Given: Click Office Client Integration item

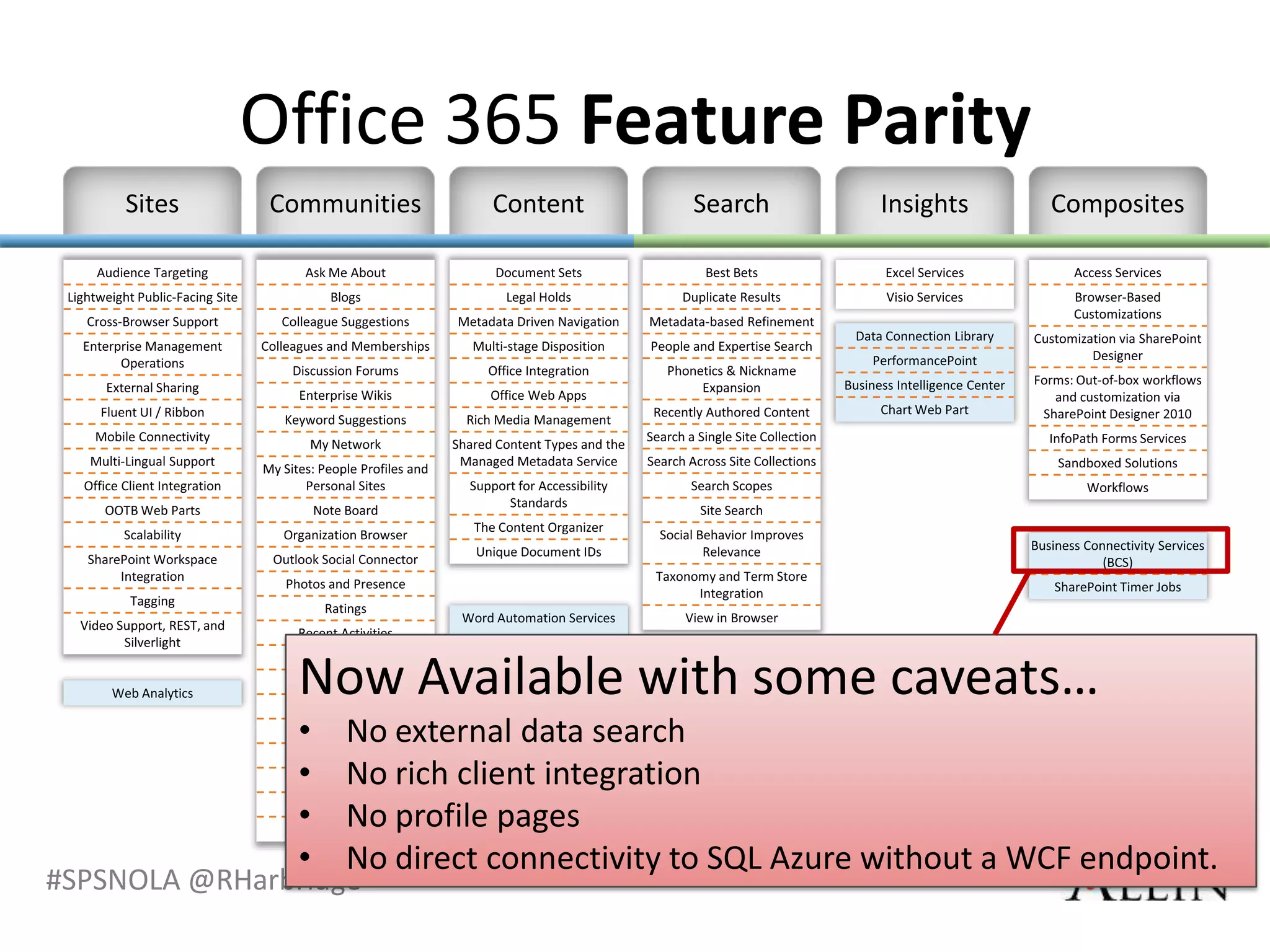Looking at the screenshot, I should point(153,486).
